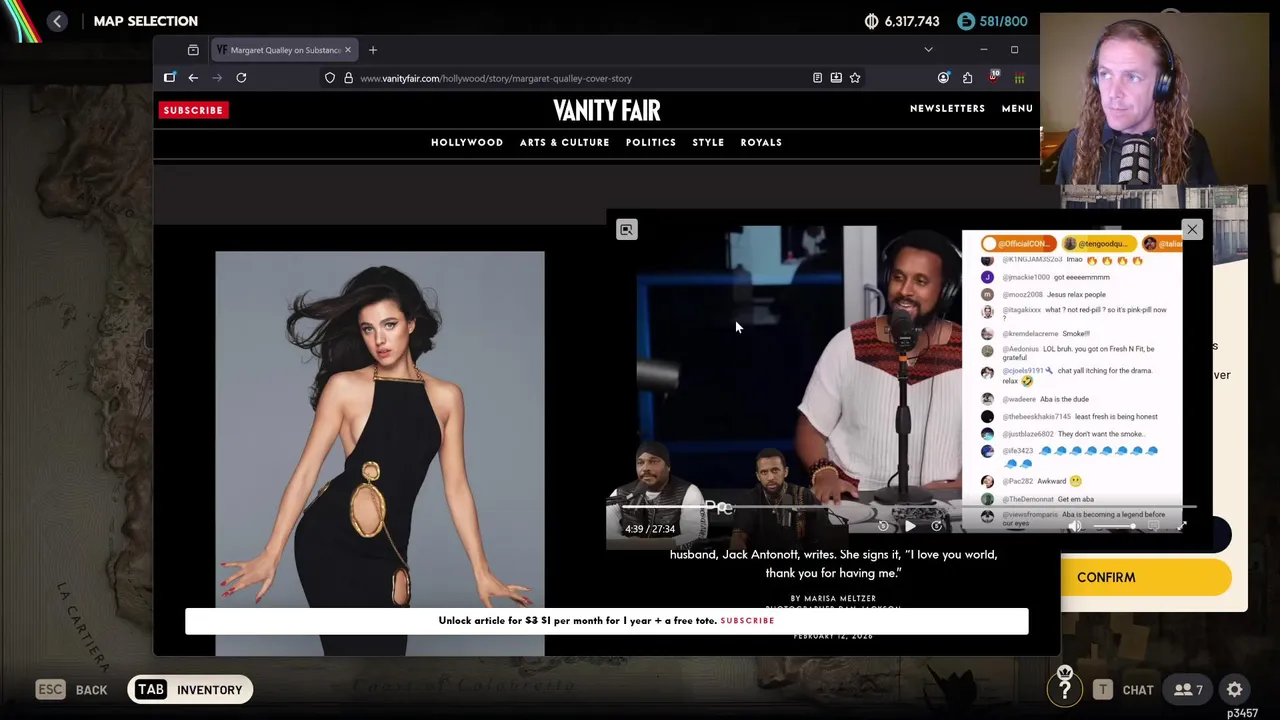Viewport: 1280px width, 720px height.
Task: Click the save-to-Pocket style icon in the address bar
Action: (836, 78)
